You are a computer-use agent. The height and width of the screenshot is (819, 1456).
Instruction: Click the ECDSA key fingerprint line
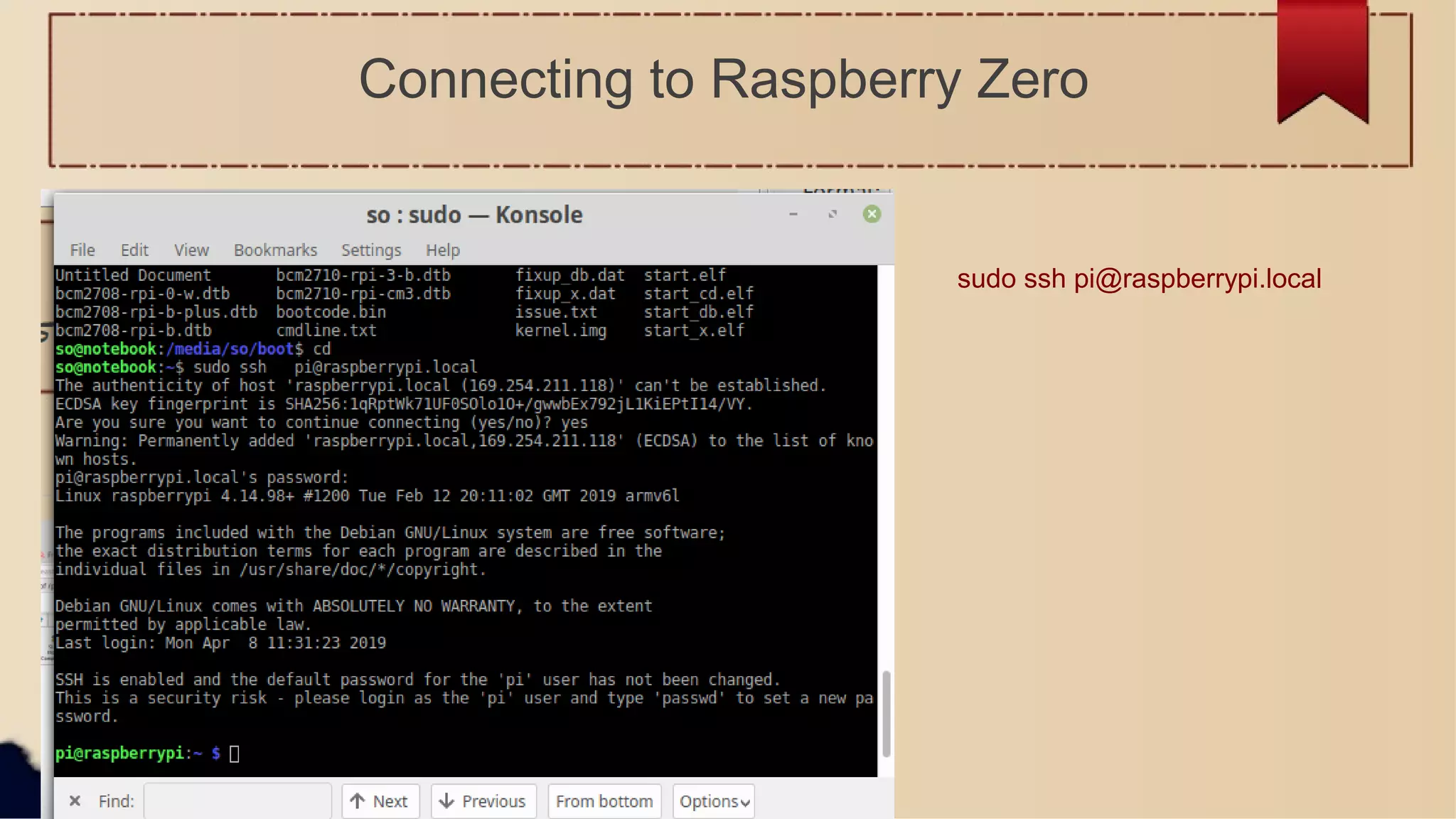pos(404,405)
